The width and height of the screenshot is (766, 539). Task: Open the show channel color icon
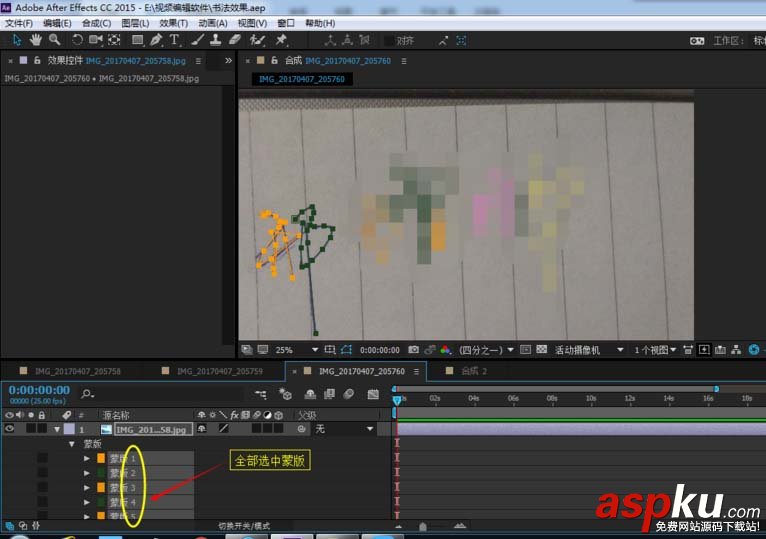446,350
